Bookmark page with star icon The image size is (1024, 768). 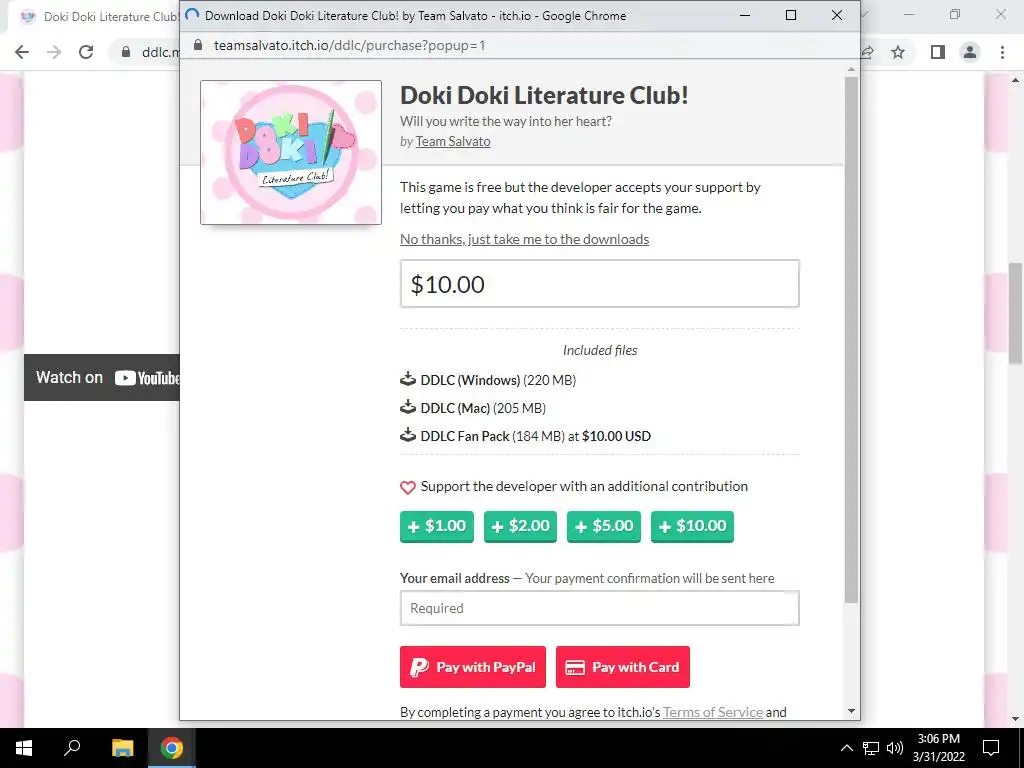pyautogui.click(x=898, y=52)
